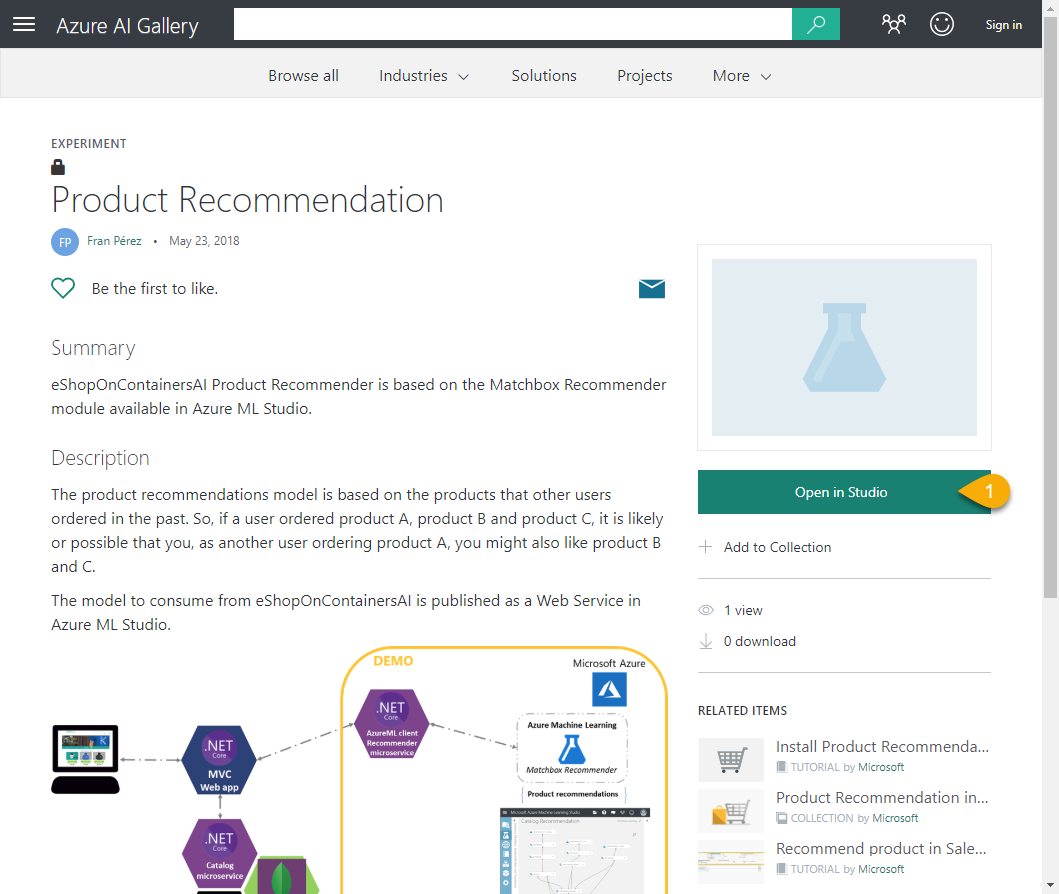
Task: Click the shopping cart icon of Install Product Recommenda...
Action: pyautogui.click(x=731, y=760)
